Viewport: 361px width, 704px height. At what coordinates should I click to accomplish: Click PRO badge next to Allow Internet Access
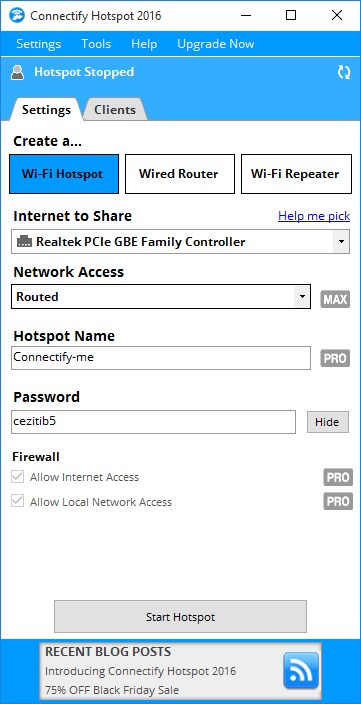338,477
